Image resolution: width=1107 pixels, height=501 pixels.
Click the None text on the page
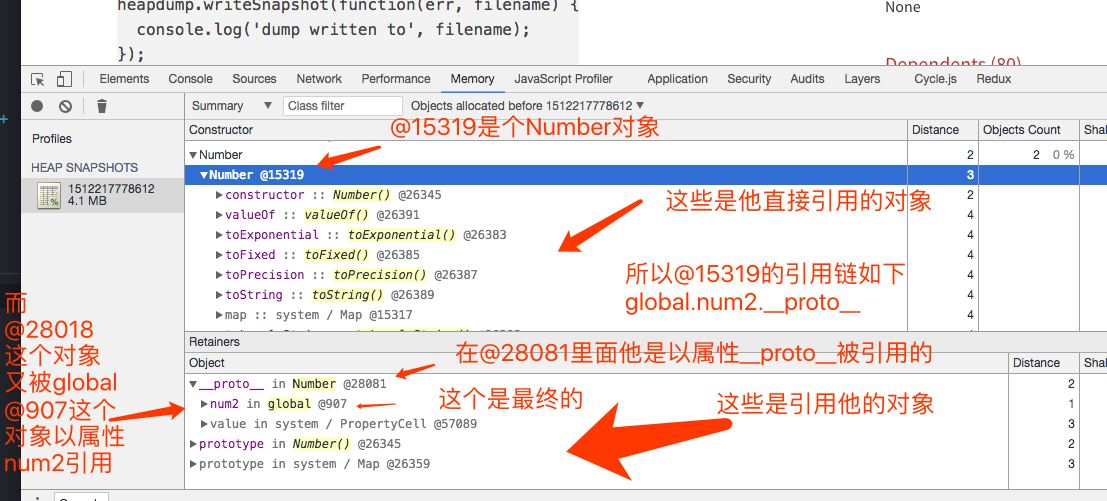[903, 8]
